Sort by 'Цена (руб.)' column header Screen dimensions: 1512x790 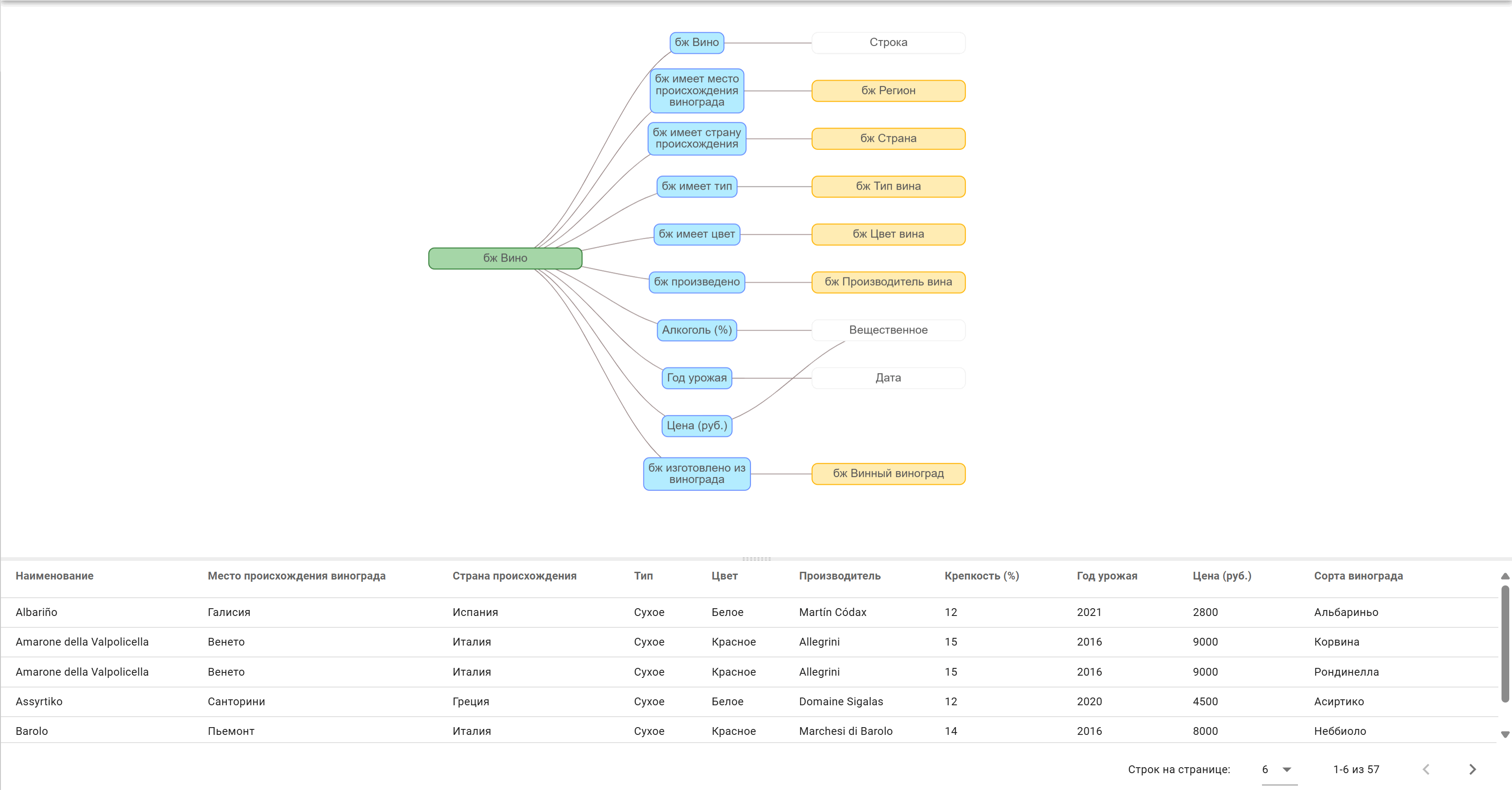(1222, 576)
